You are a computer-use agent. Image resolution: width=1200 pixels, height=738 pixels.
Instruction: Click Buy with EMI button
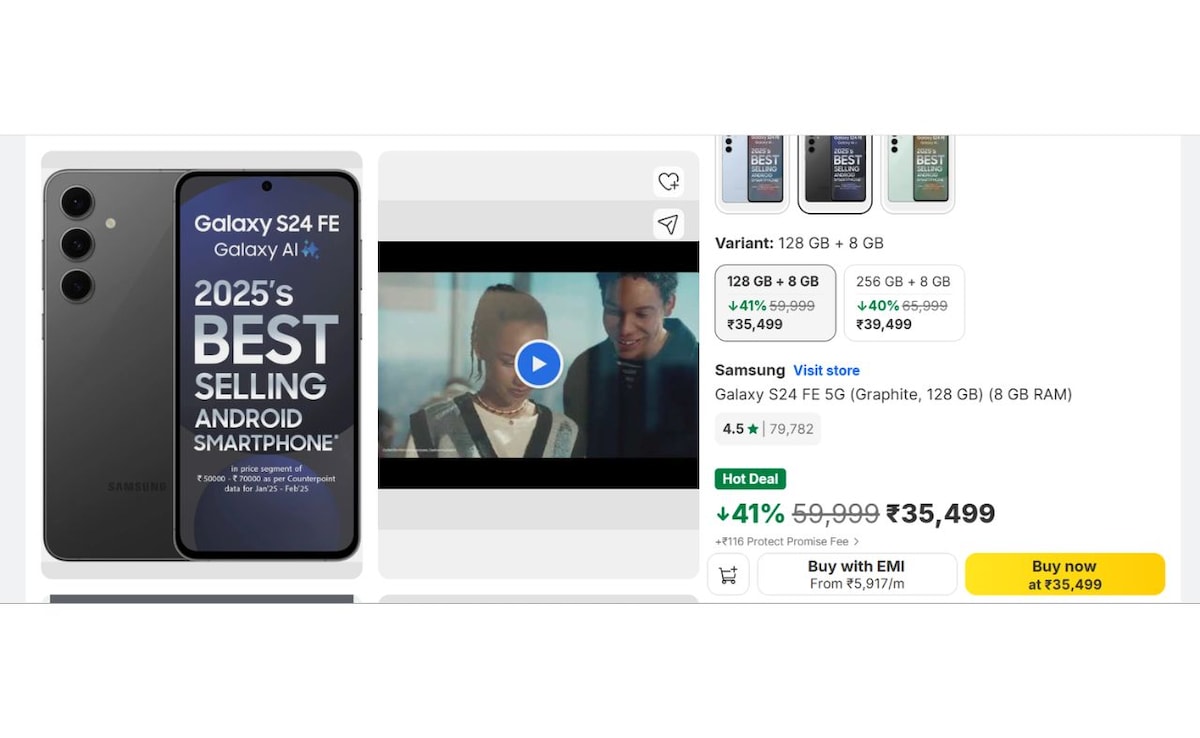(856, 575)
